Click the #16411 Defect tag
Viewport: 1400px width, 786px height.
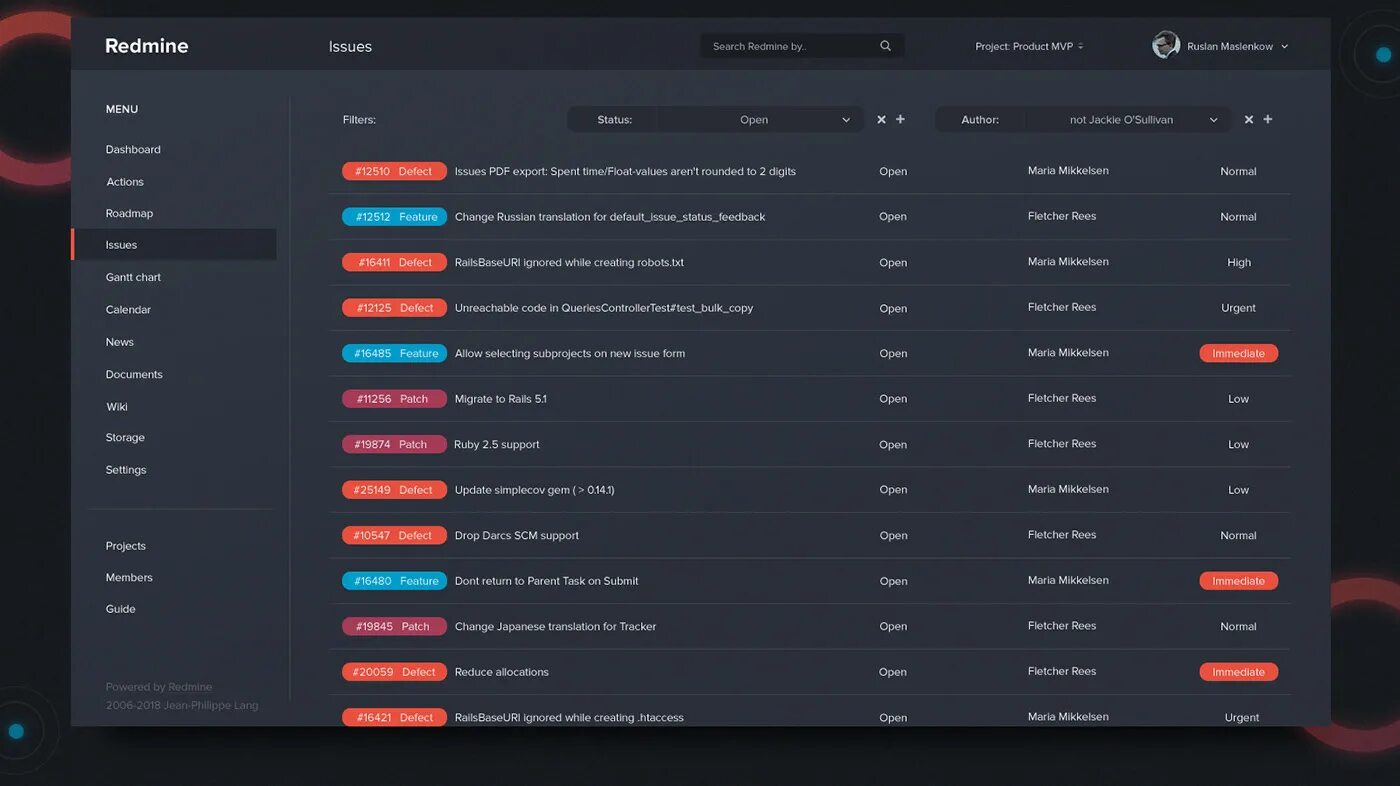[394, 262]
